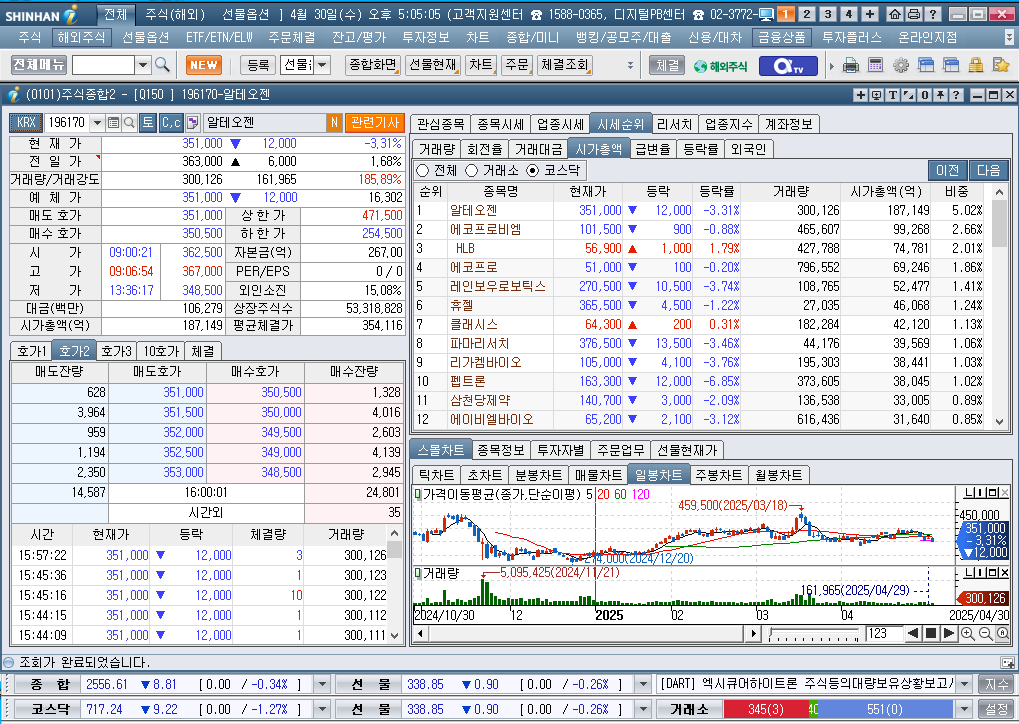
Task: Switch to virtual screen 4
Action: 848,14
